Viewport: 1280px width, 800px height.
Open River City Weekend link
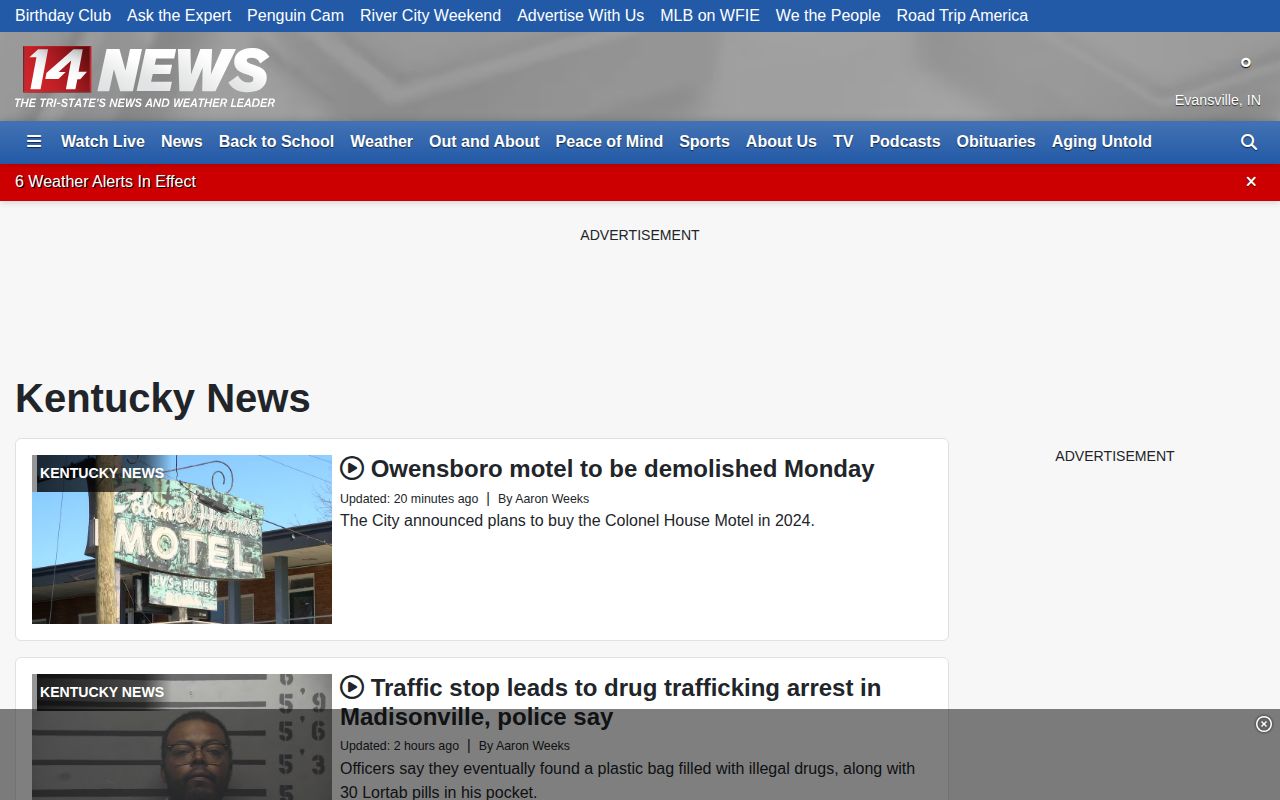pos(430,16)
